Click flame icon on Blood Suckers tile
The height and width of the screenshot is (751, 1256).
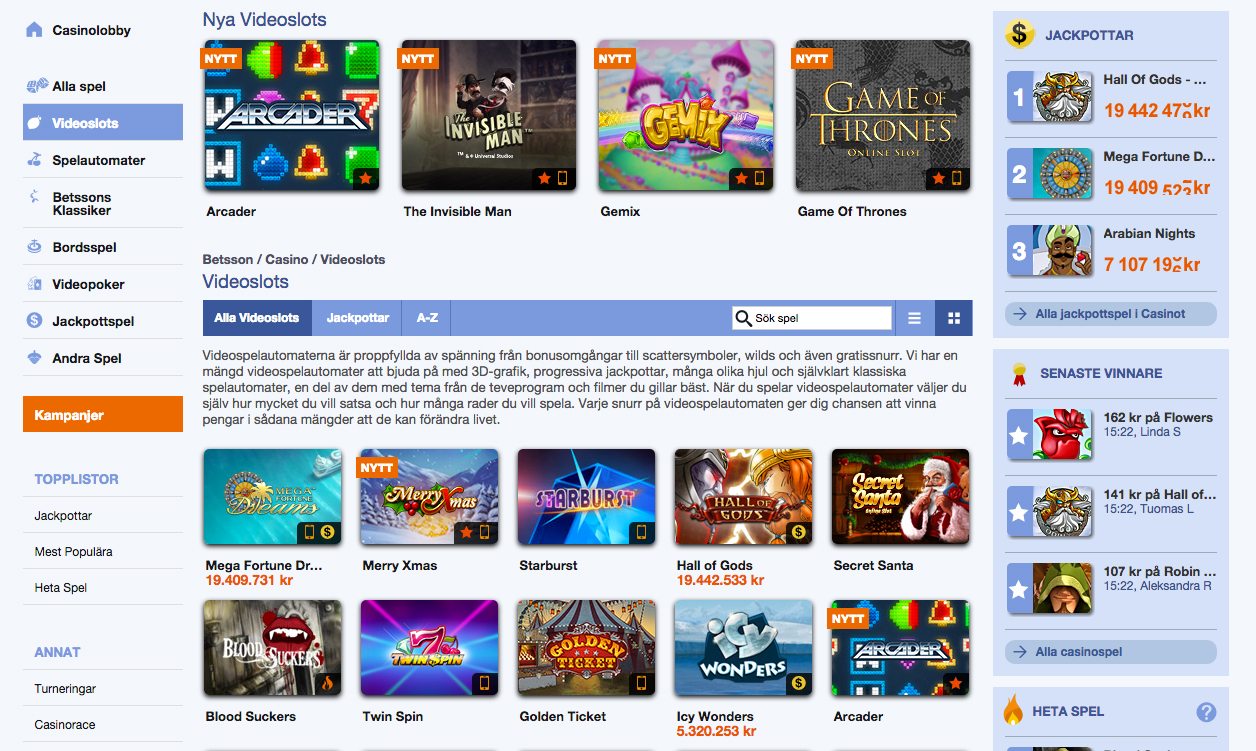[x=326, y=683]
